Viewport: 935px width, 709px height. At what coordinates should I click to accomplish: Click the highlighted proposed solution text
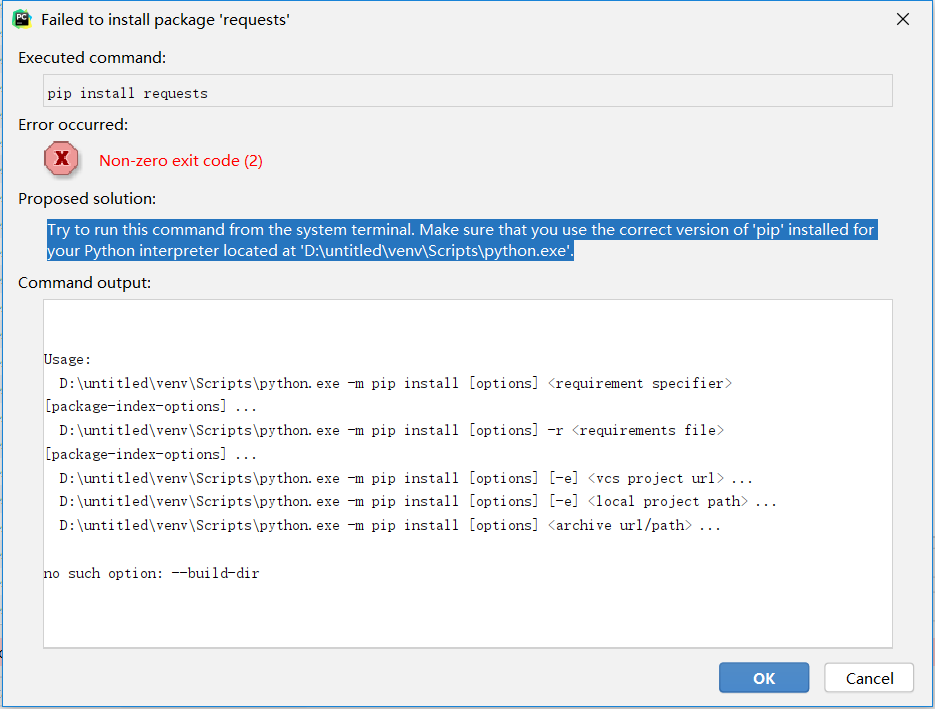[x=460, y=240]
